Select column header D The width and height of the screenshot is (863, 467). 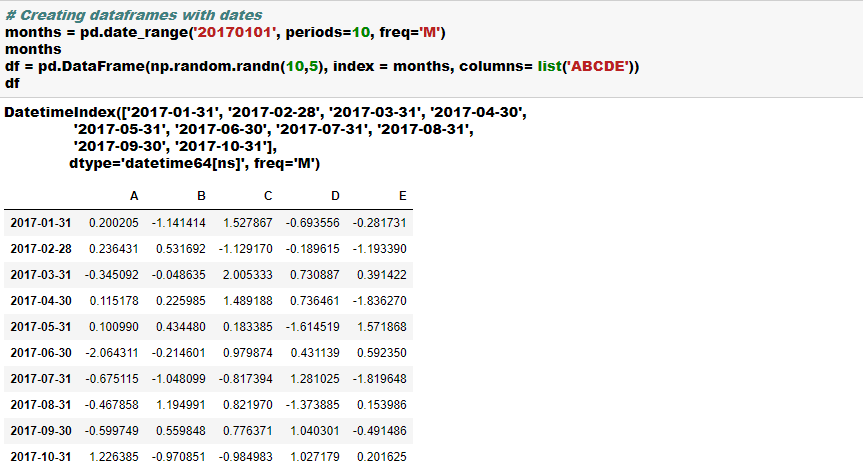click(335, 196)
